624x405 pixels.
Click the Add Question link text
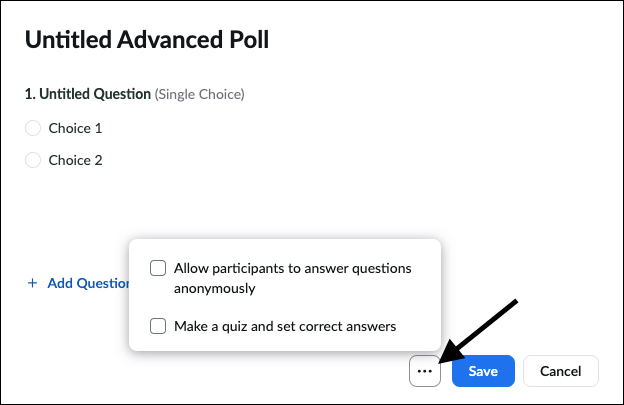click(89, 283)
